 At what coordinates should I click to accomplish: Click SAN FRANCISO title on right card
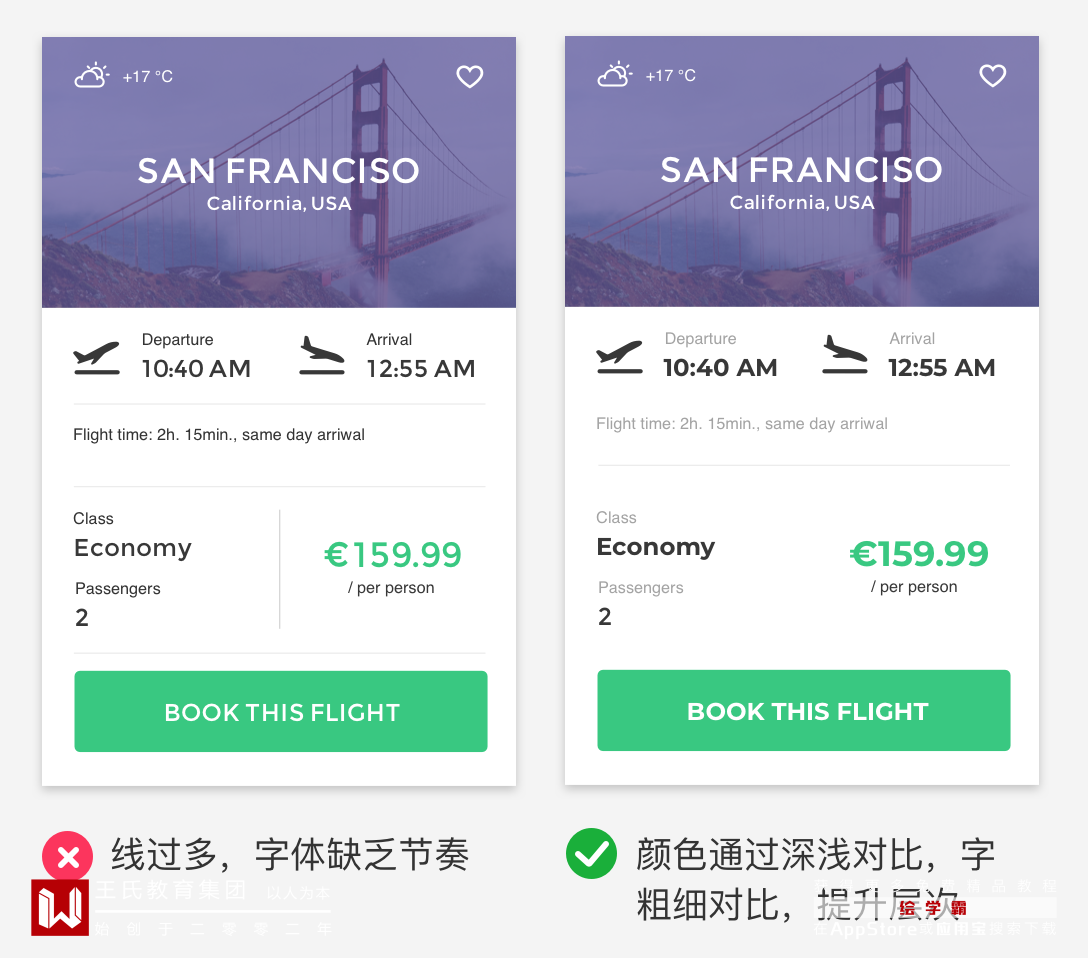pyautogui.click(x=801, y=169)
